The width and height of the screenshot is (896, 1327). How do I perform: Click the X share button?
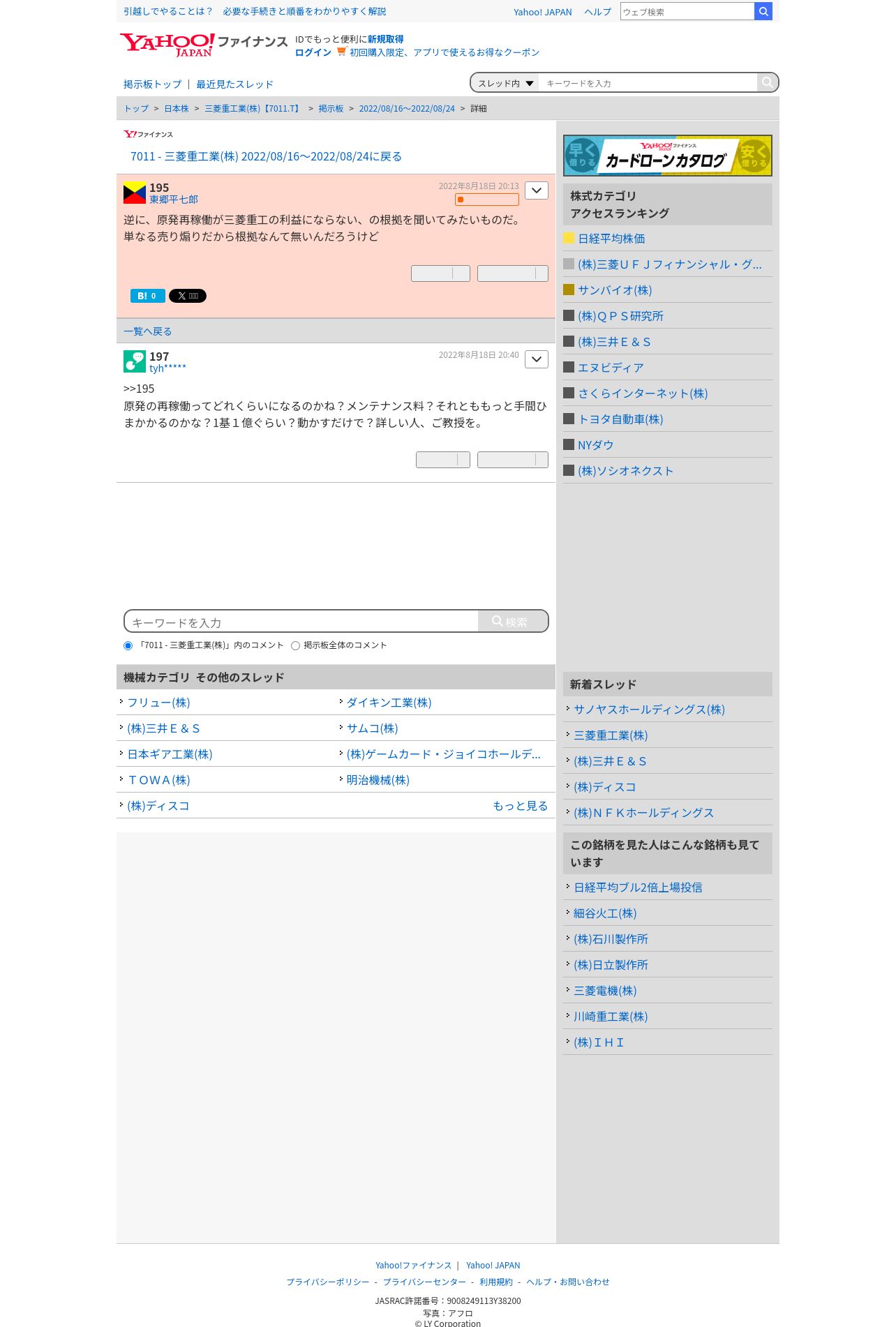point(188,296)
